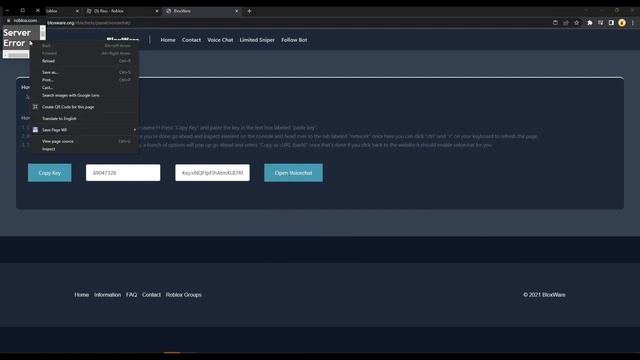Open the browser three-dot menu
This screenshot has height=360, width=640.
[x=633, y=23]
